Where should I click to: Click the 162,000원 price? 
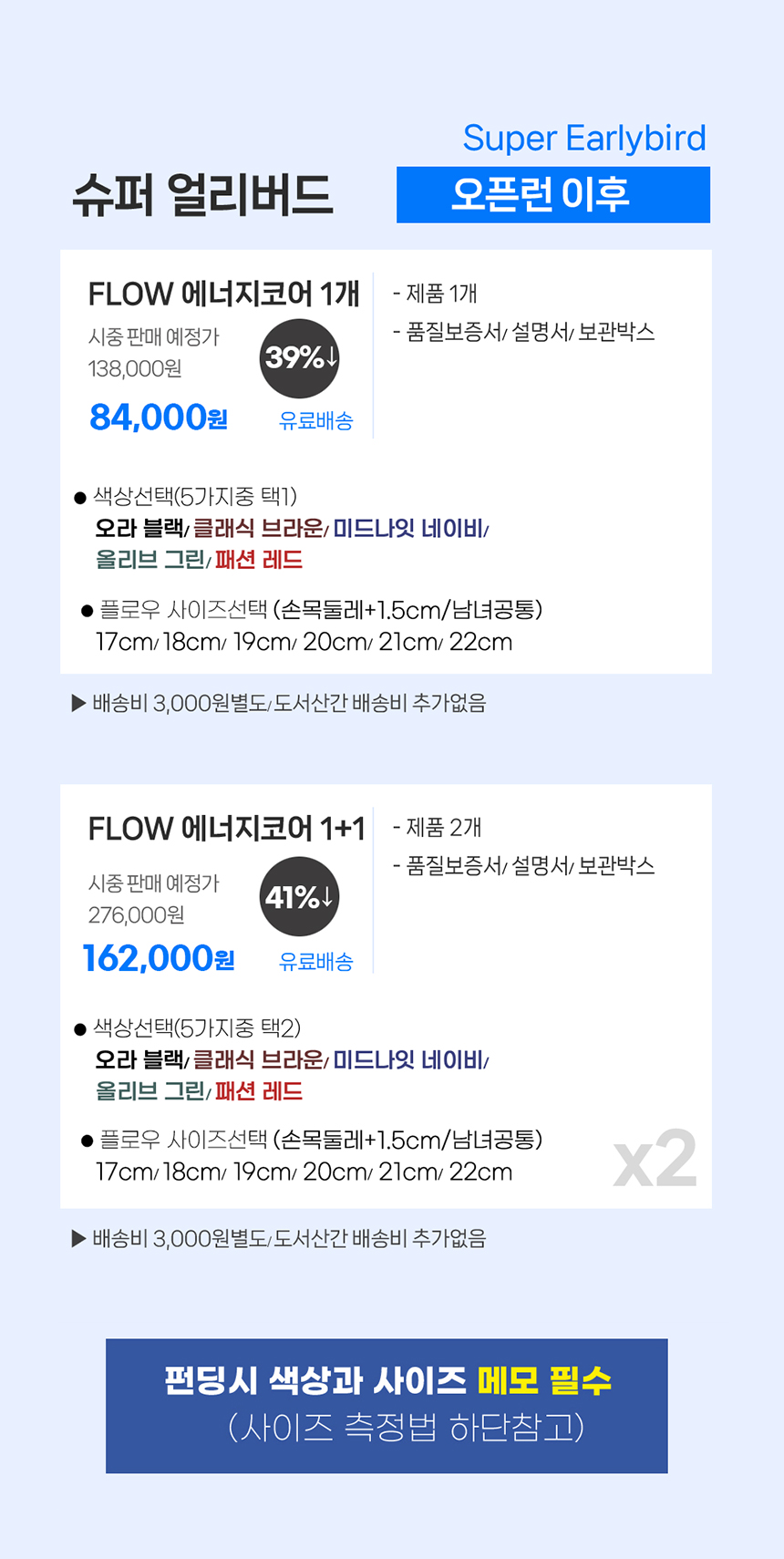[x=159, y=958]
